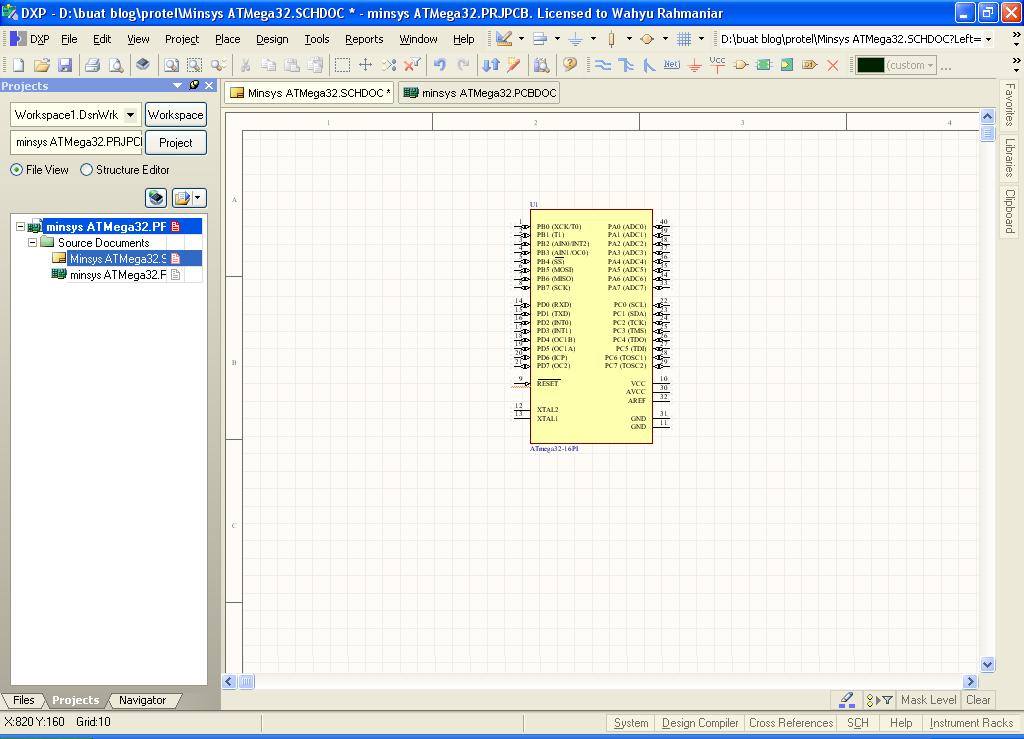
Task: Click horizontal scrollbar right arrow
Action: [x=970, y=682]
